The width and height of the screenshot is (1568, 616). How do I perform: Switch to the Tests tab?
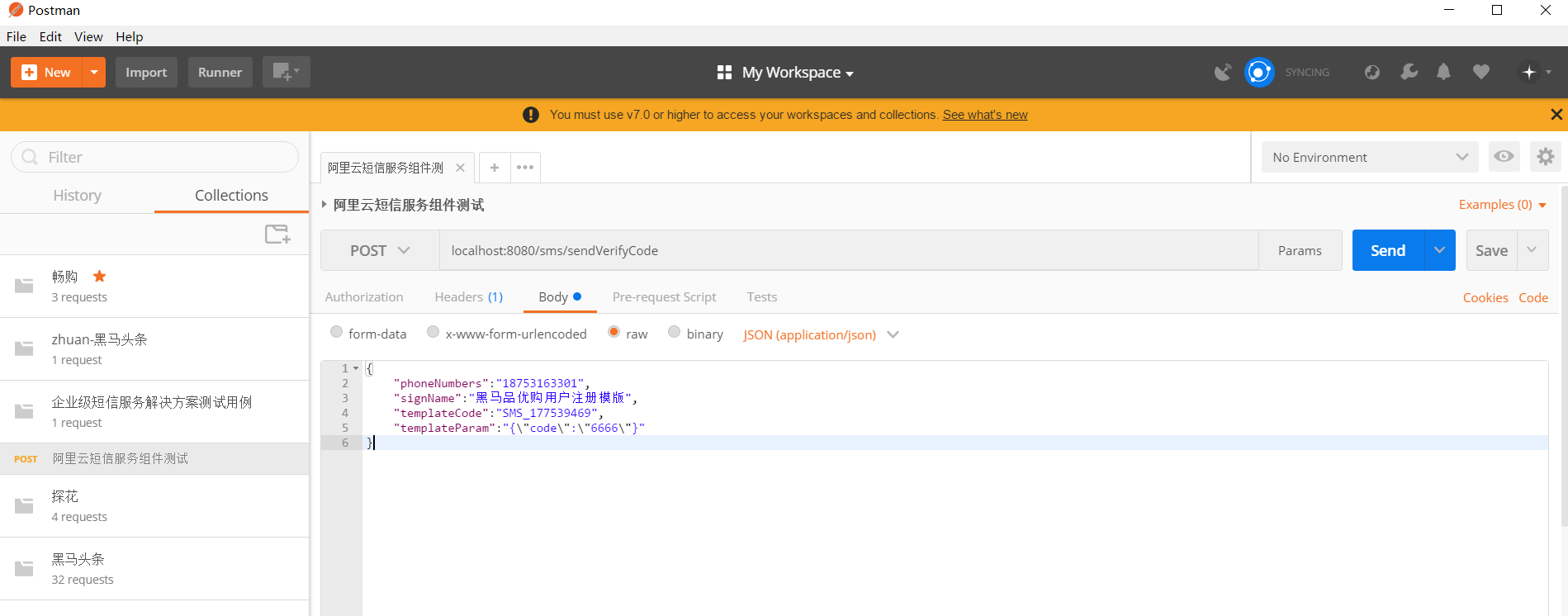point(761,297)
